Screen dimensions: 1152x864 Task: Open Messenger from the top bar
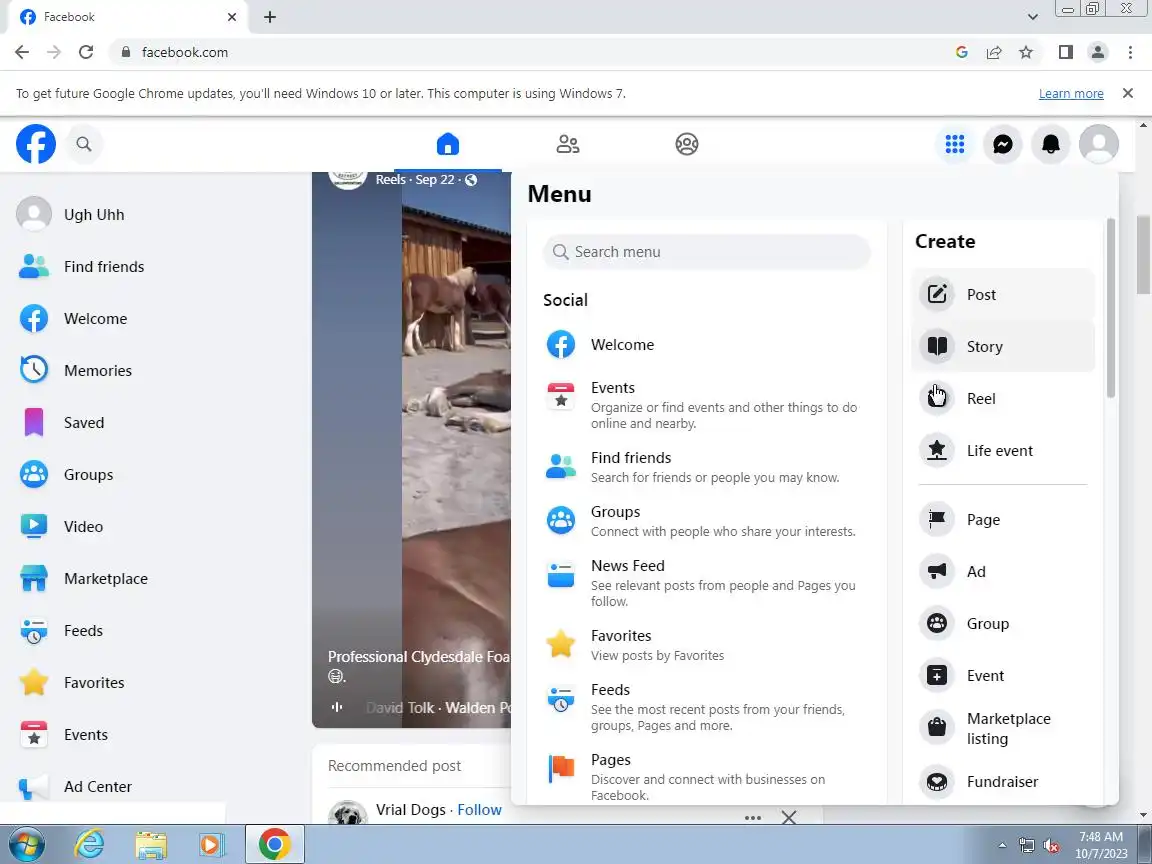pos(1002,144)
